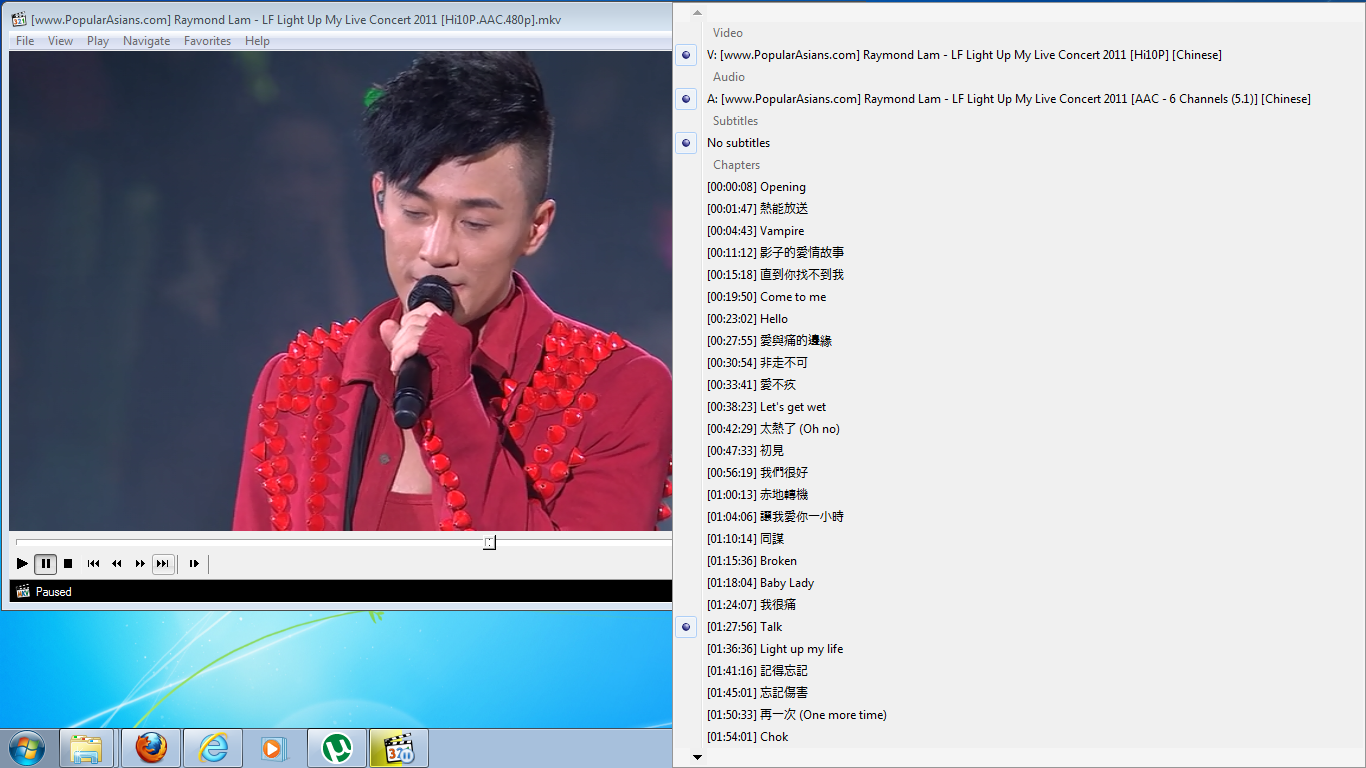Open the View menu
1366x768 pixels.
coord(61,41)
